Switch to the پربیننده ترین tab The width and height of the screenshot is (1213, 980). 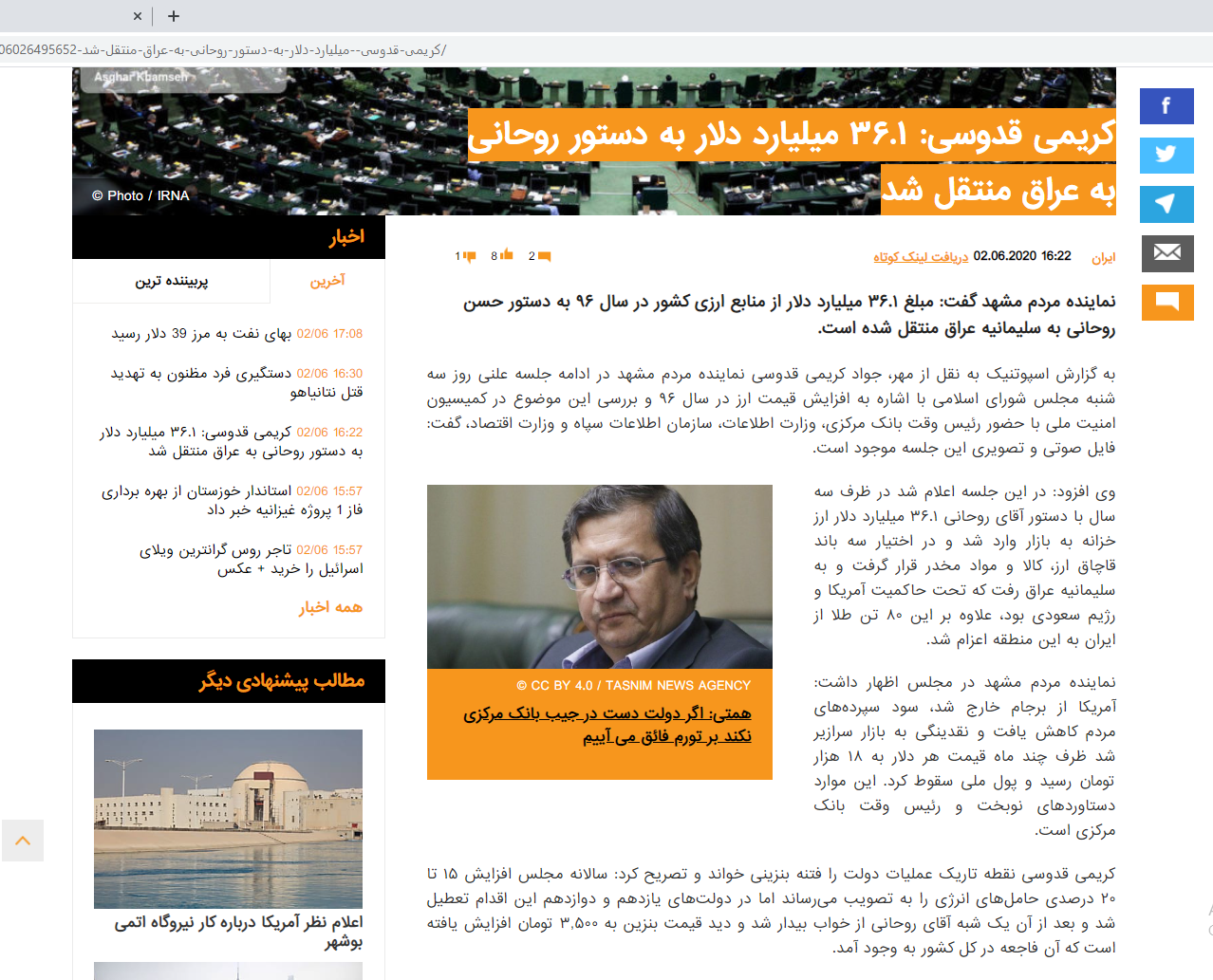coord(172,281)
